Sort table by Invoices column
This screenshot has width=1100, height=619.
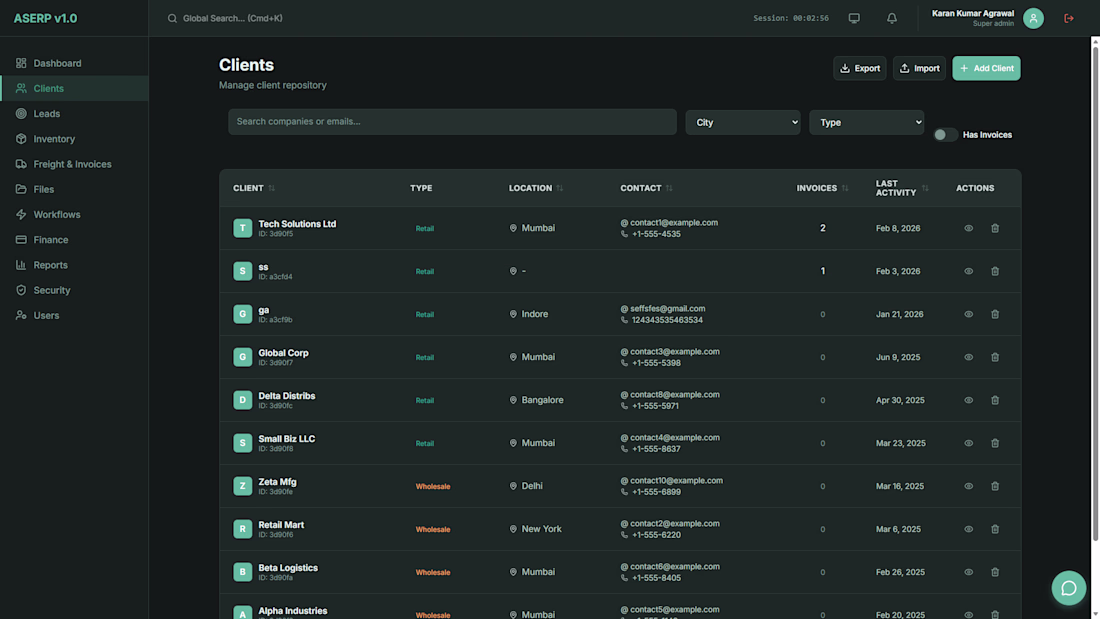coord(845,188)
